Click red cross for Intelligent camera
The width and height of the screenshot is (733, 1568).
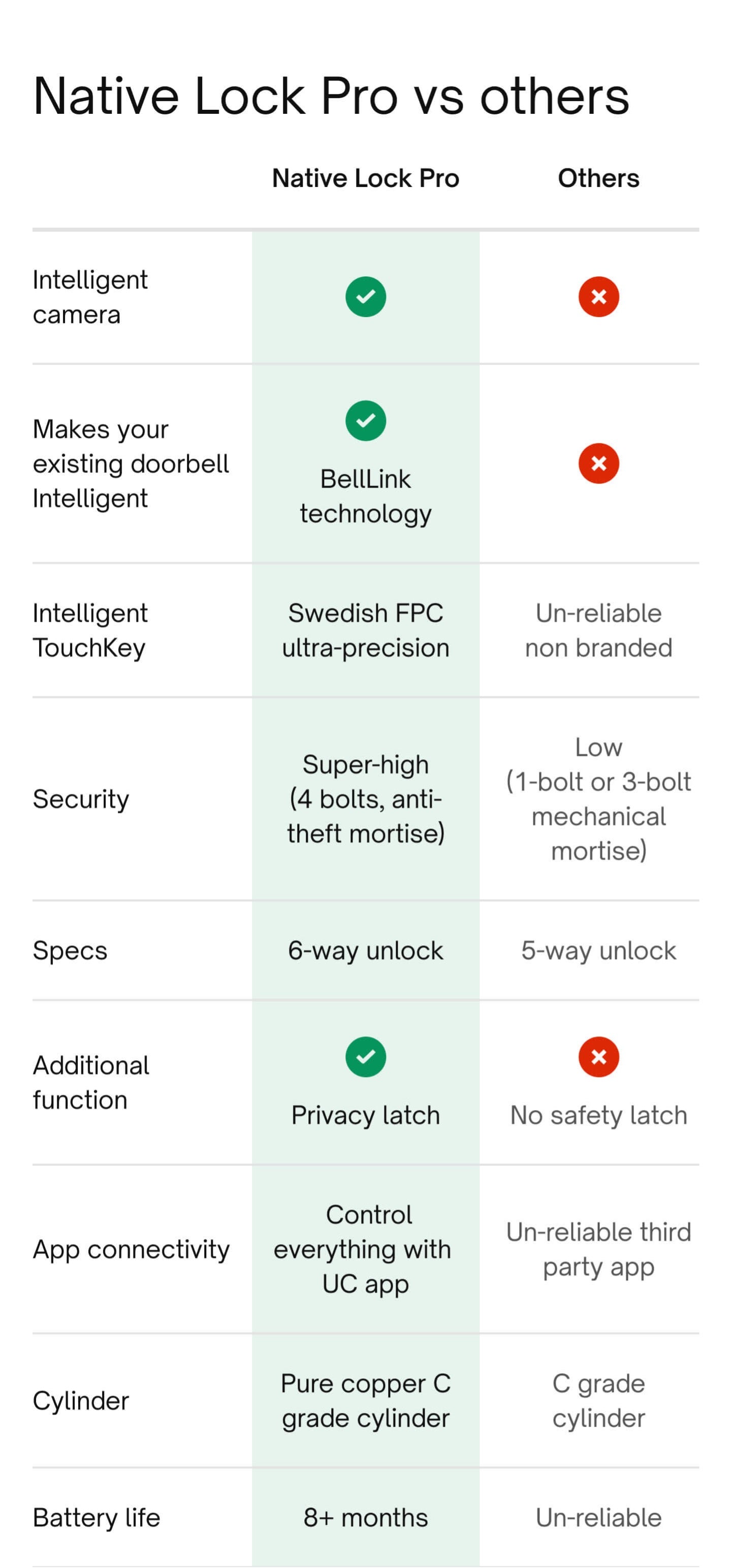coord(598,297)
